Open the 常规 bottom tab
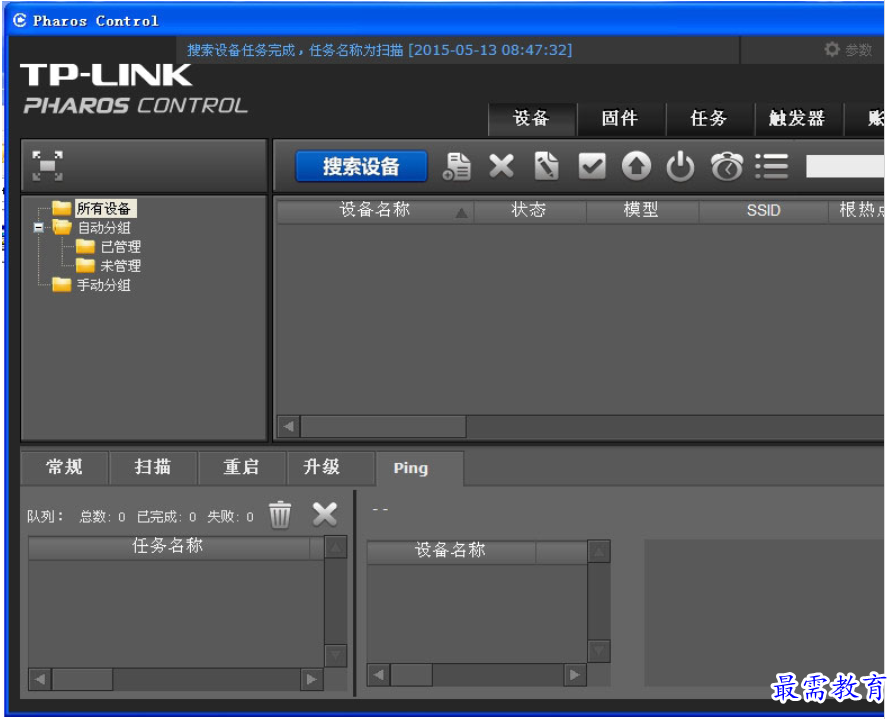Image resolution: width=895 pixels, height=719 pixels. point(64,467)
